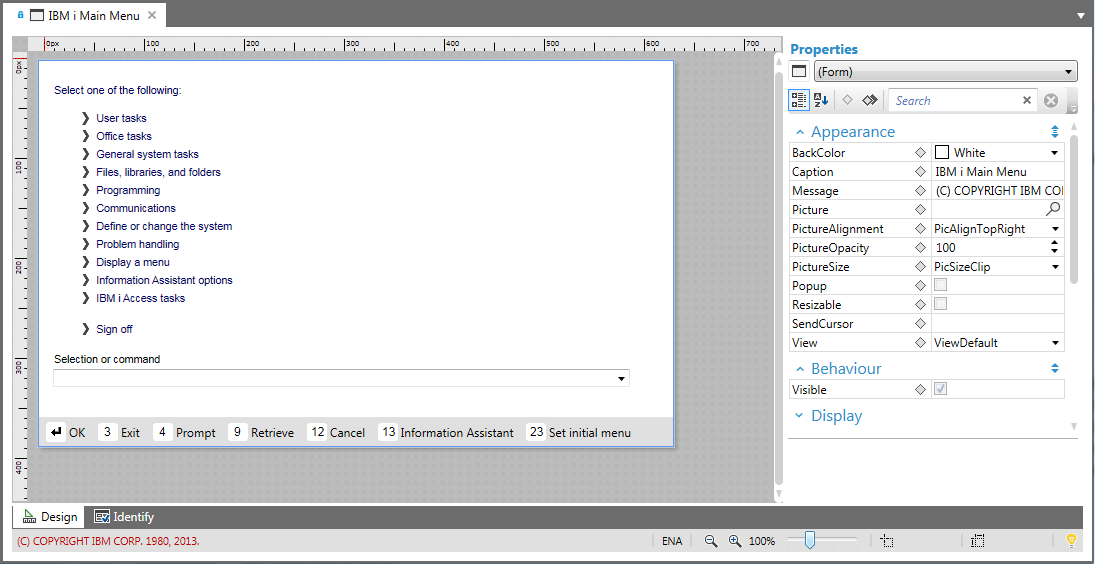The height and width of the screenshot is (564, 1095).
Task: Select the Problem handling menu option
Action: pos(138,244)
